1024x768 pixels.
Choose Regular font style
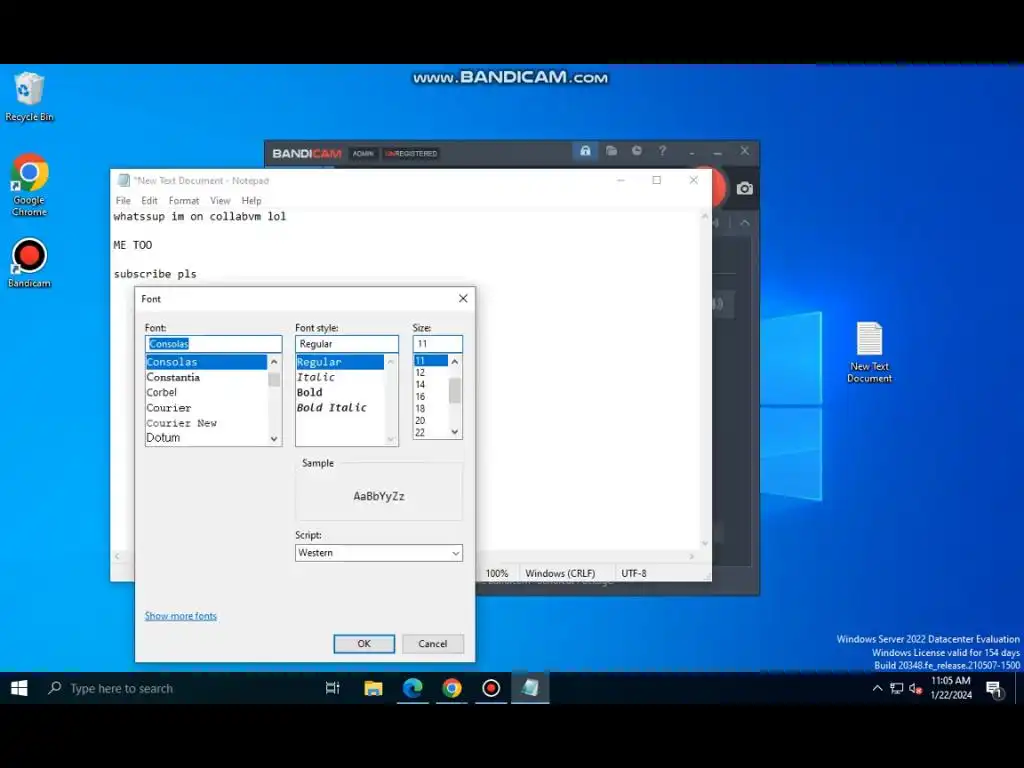click(x=340, y=362)
